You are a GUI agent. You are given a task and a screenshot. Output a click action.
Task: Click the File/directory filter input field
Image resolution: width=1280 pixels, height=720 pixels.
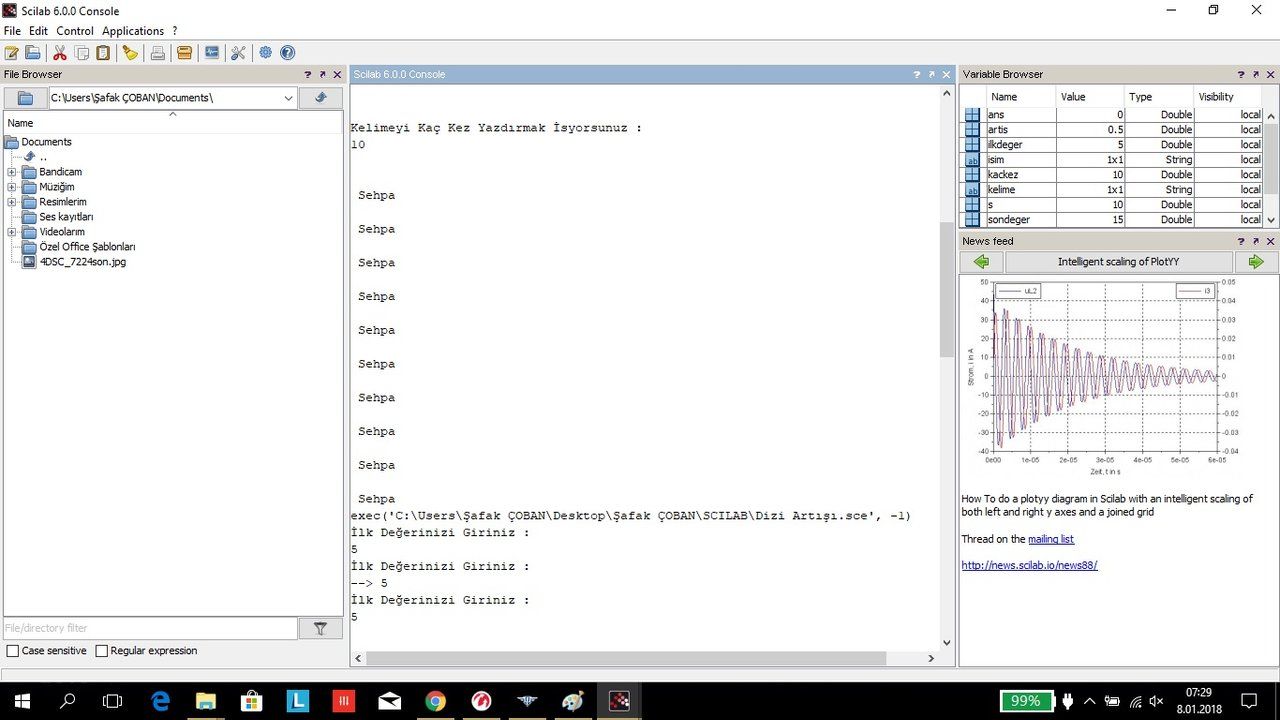point(151,629)
